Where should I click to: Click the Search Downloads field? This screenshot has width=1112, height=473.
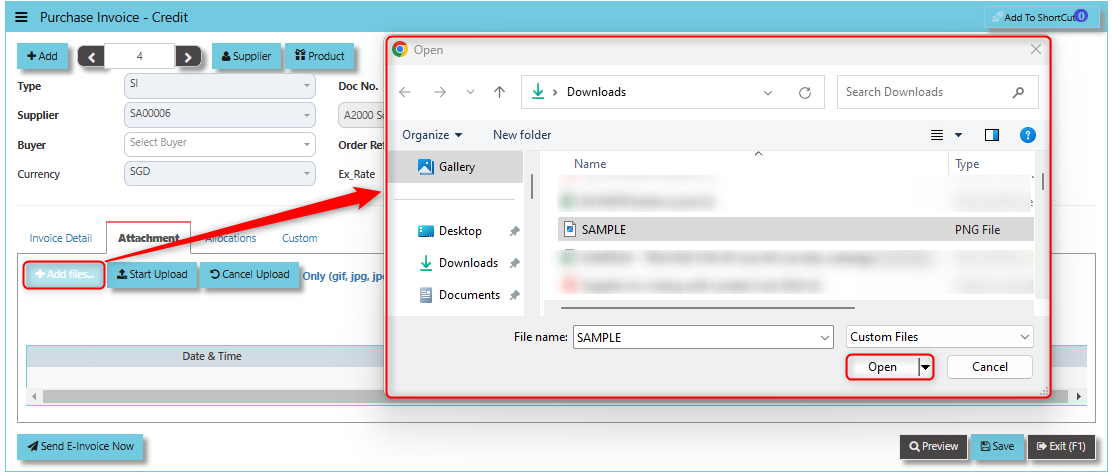pos(925,92)
